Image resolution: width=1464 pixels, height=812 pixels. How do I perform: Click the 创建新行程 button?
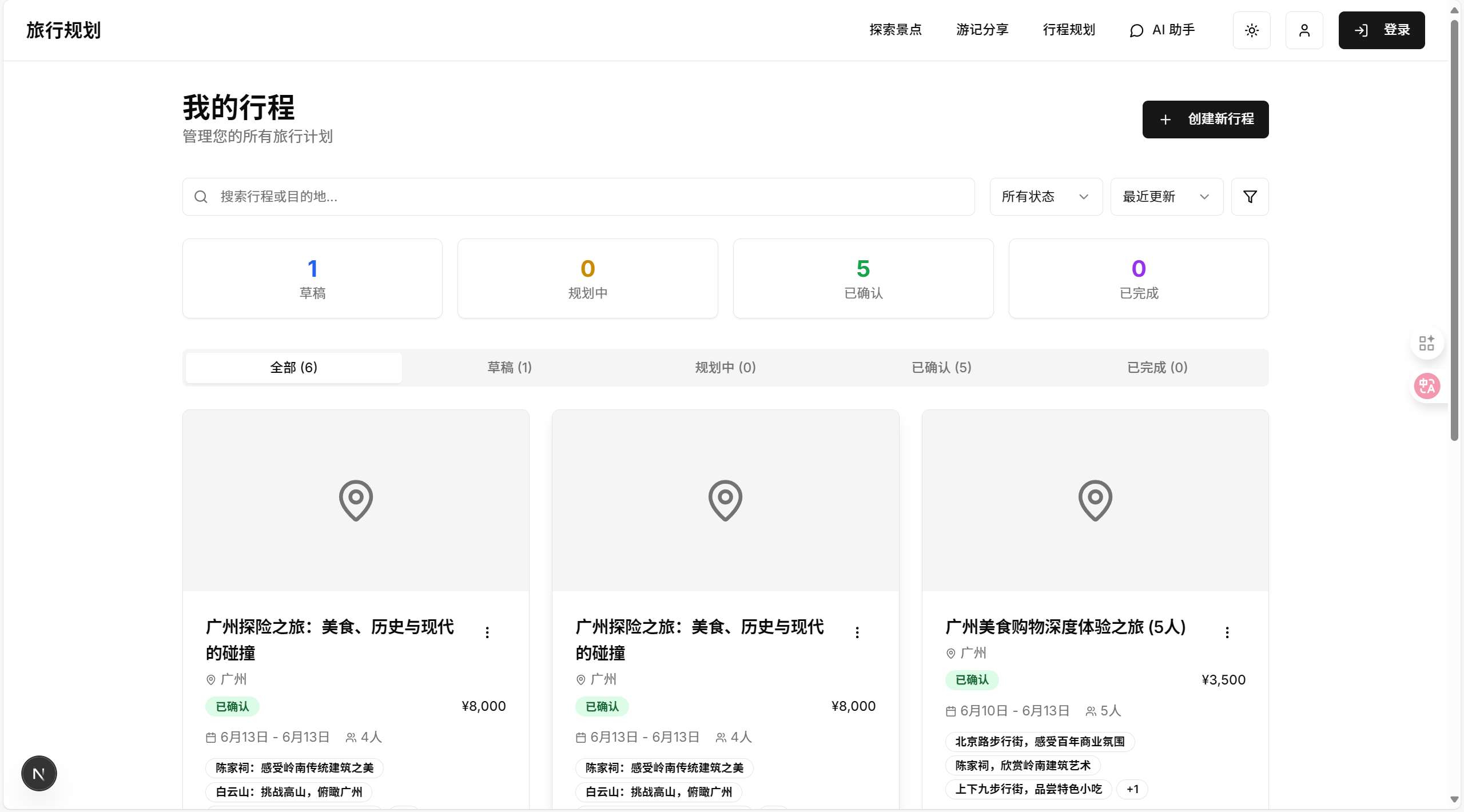click(1205, 119)
